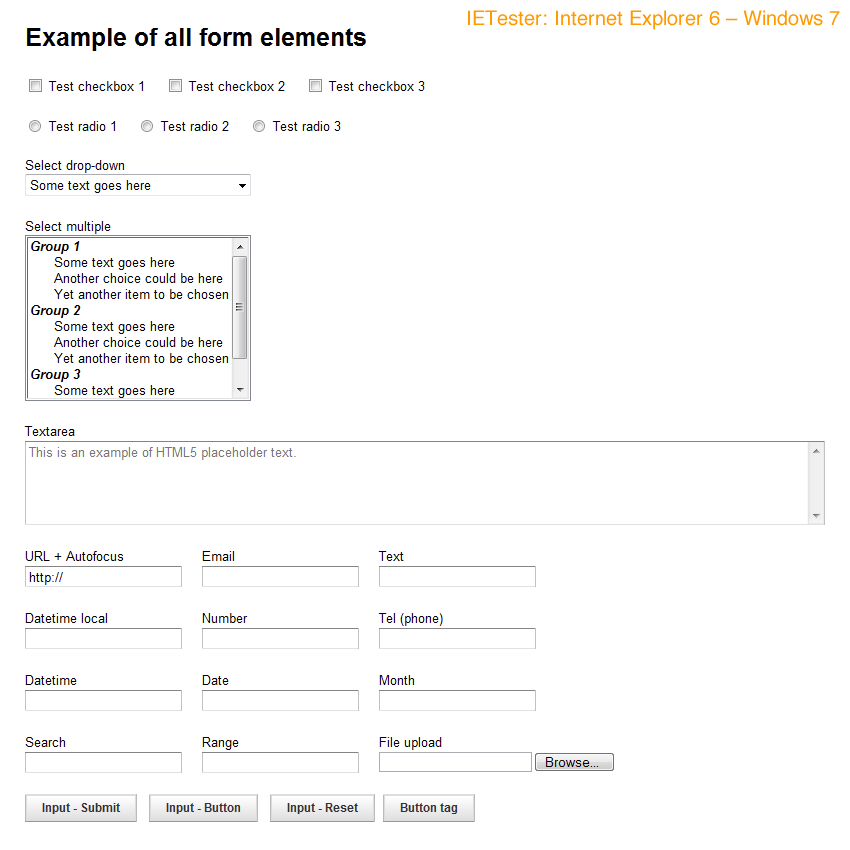
Task: Select 'Another choice could be here' under Group 1
Action: 138,278
